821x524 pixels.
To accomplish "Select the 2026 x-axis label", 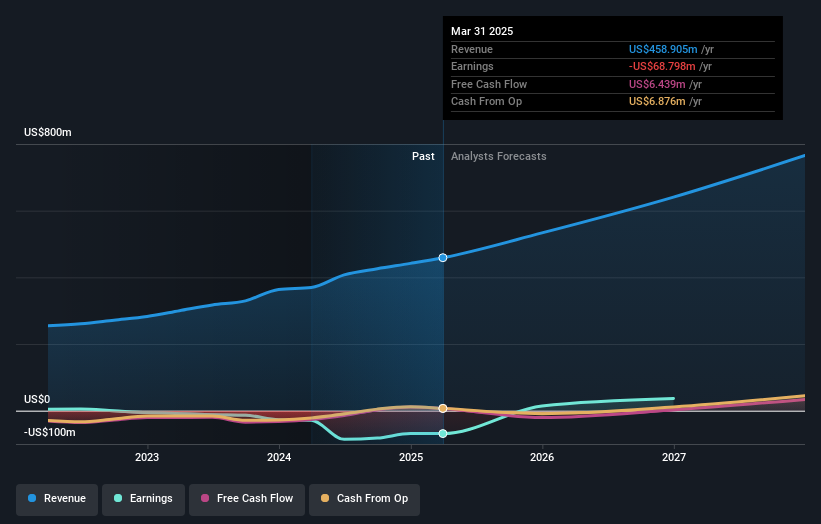I will 542,457.
